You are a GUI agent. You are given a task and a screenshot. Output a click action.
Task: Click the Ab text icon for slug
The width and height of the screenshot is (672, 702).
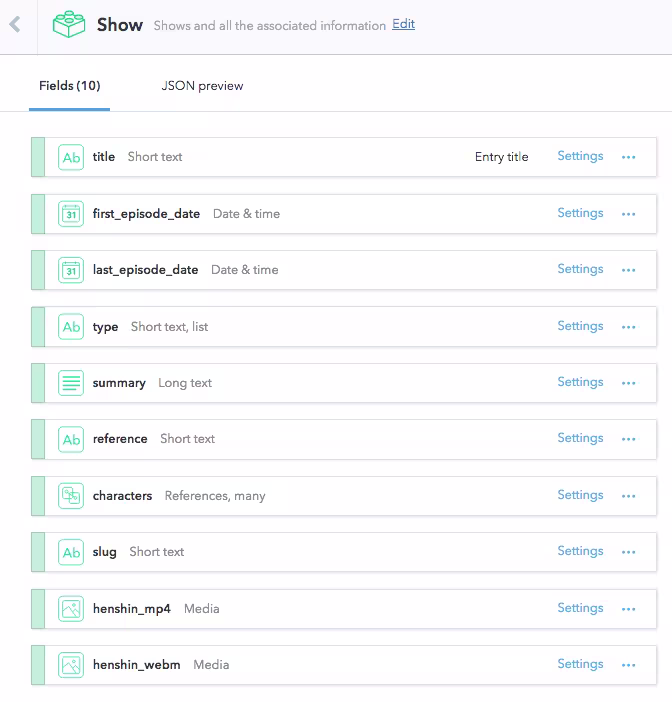71,552
